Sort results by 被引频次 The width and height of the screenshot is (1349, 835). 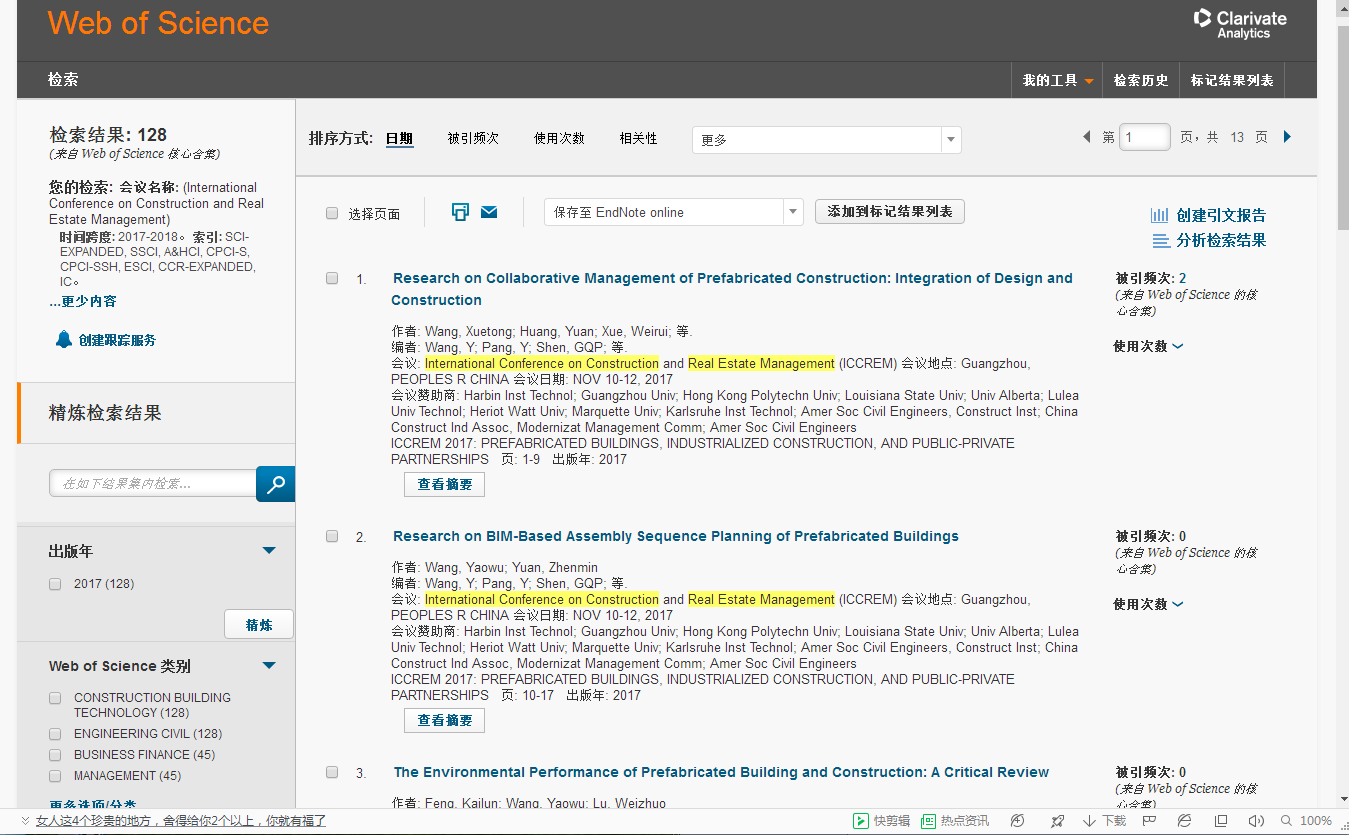point(473,139)
